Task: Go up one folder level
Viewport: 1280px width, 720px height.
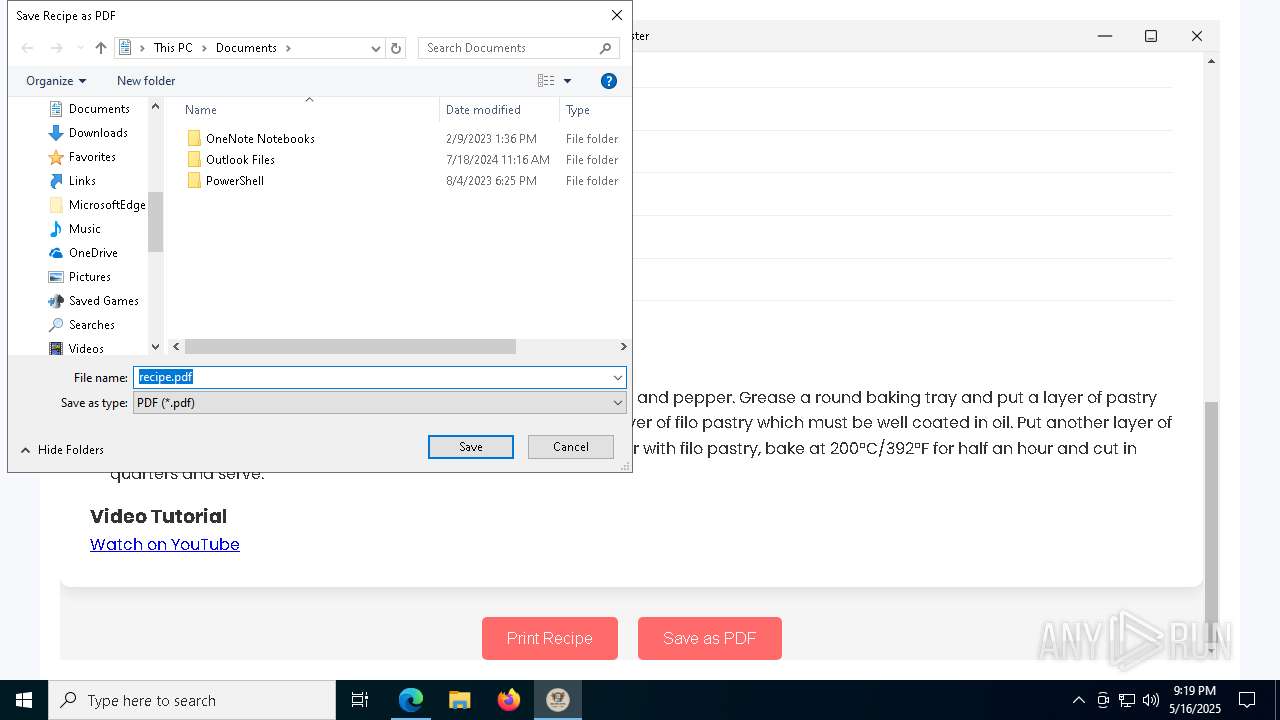Action: pos(100,48)
